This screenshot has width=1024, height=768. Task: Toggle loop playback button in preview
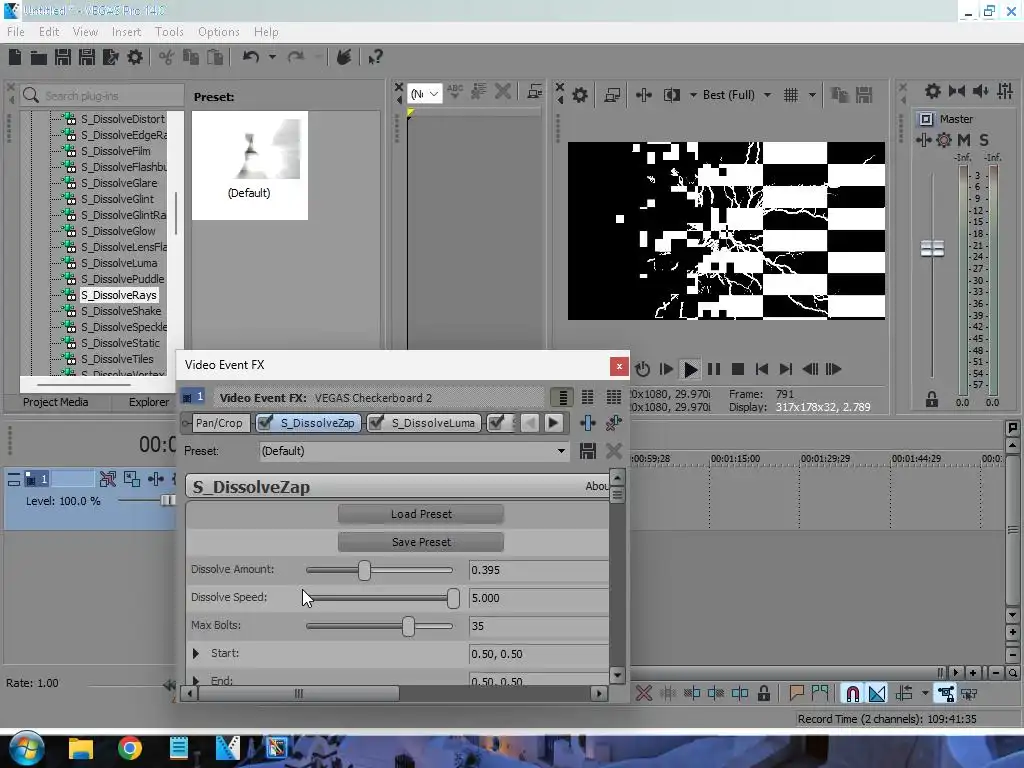coord(643,370)
